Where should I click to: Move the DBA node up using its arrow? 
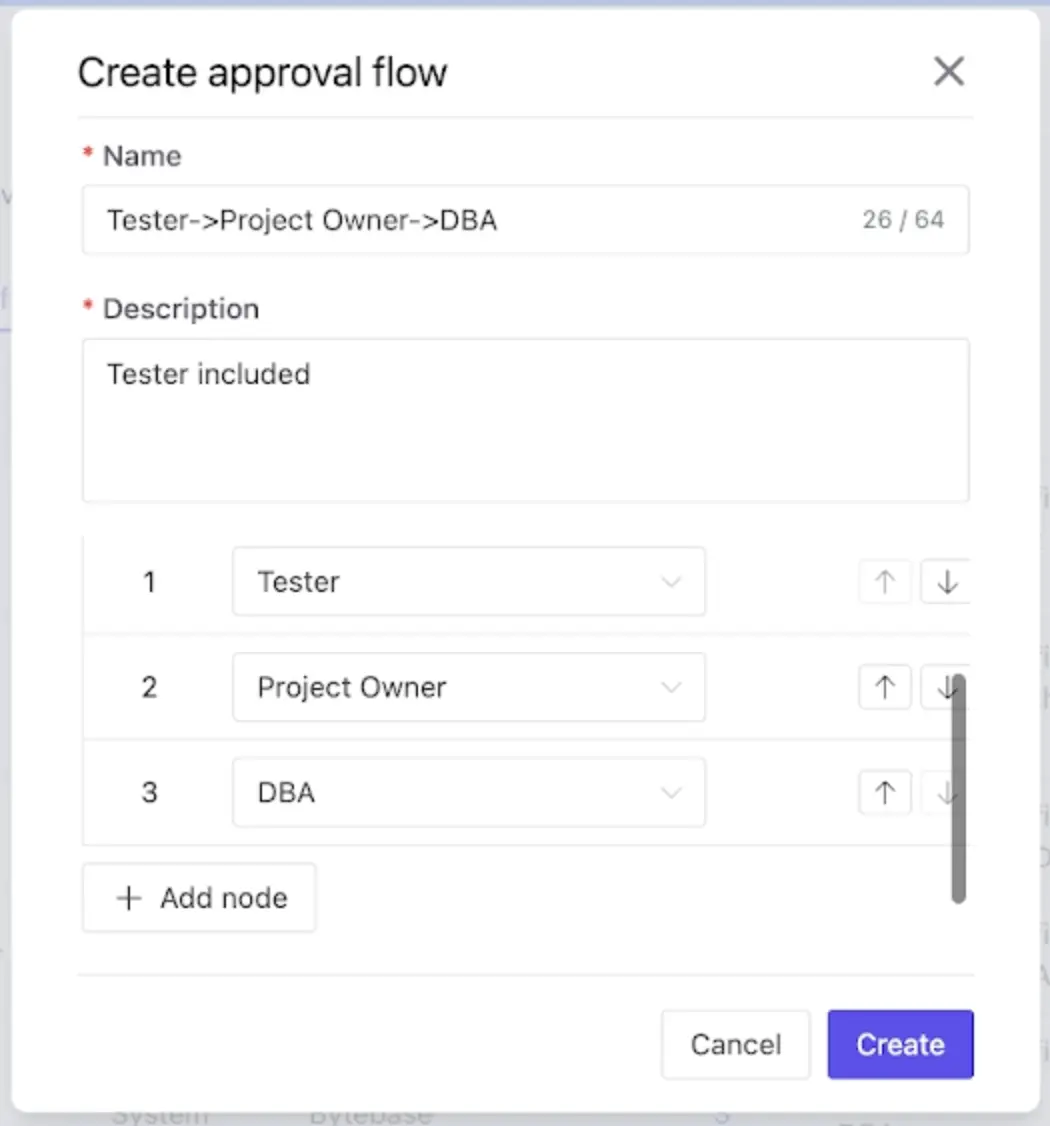(x=884, y=792)
